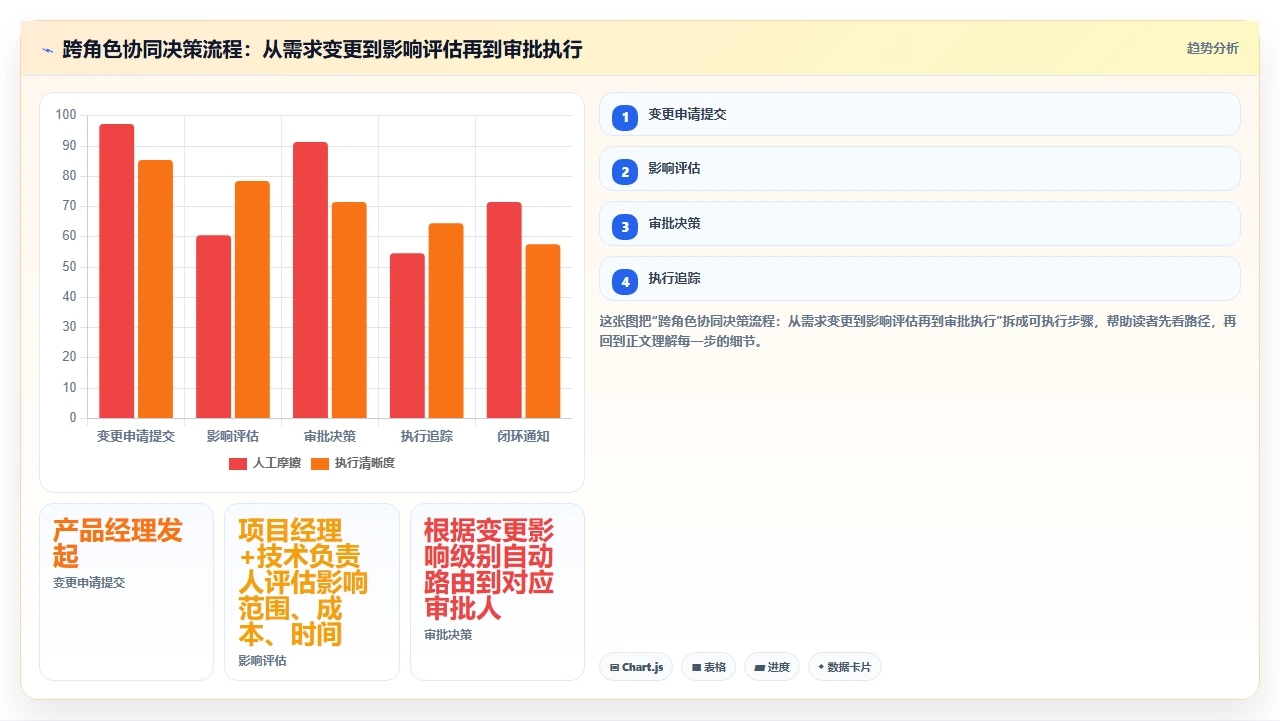
Task: Select step 4 执行追踪
Action: pos(919,279)
